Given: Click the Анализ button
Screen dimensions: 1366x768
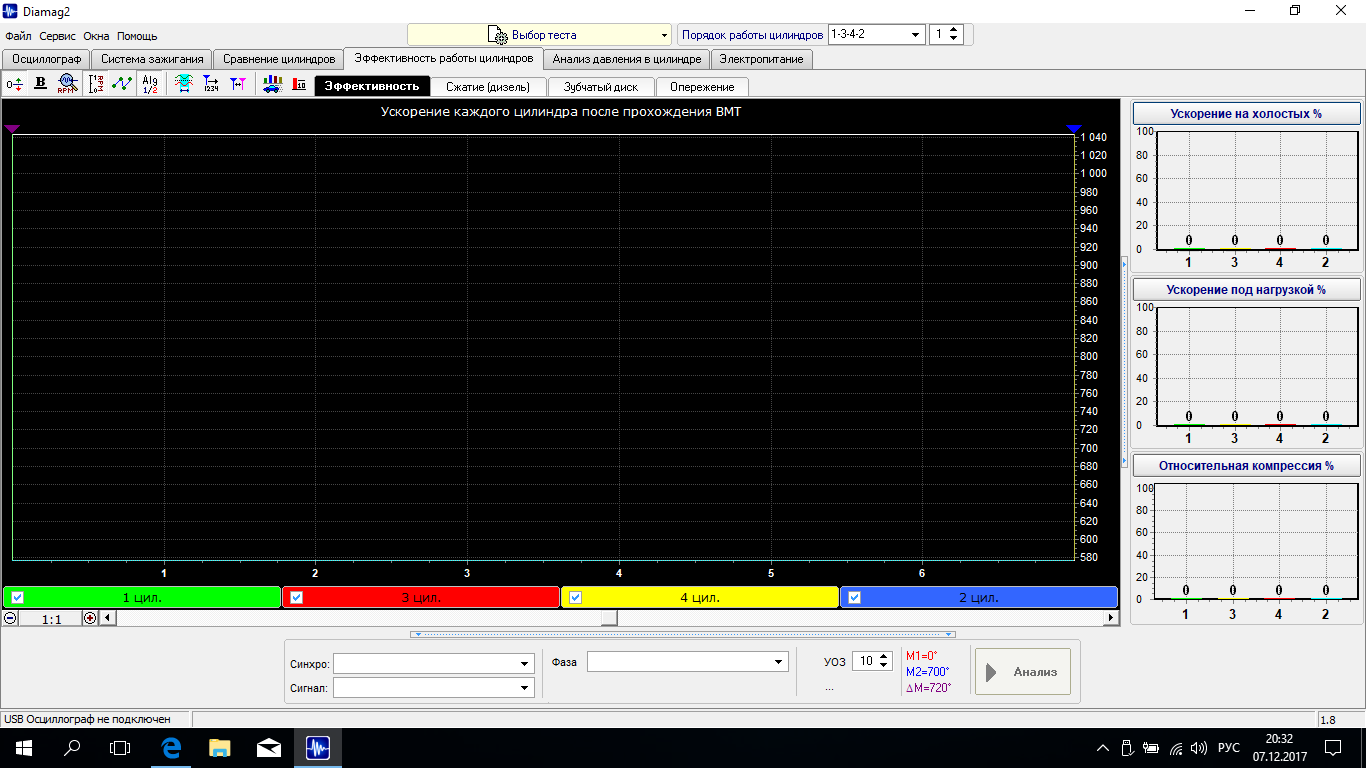Looking at the screenshot, I should pos(1023,672).
